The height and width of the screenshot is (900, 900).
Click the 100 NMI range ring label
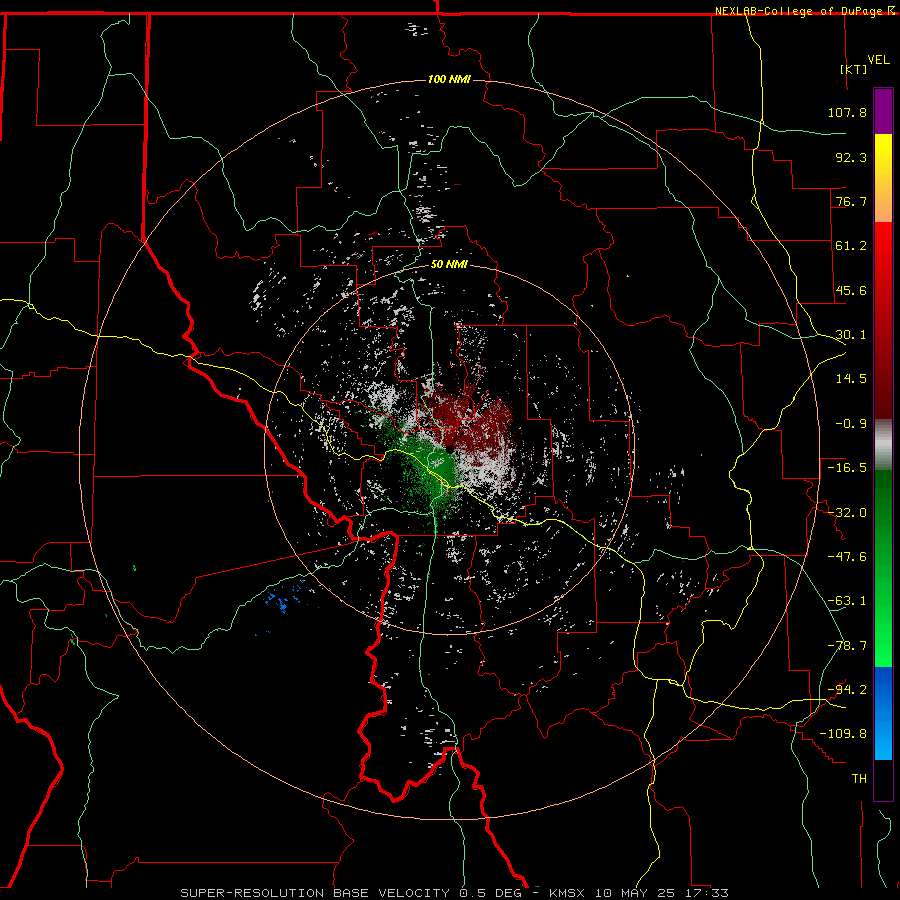click(449, 79)
